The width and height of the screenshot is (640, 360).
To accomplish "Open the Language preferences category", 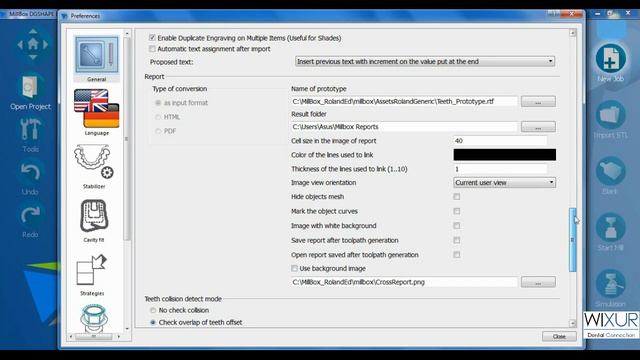I will coord(97,109).
